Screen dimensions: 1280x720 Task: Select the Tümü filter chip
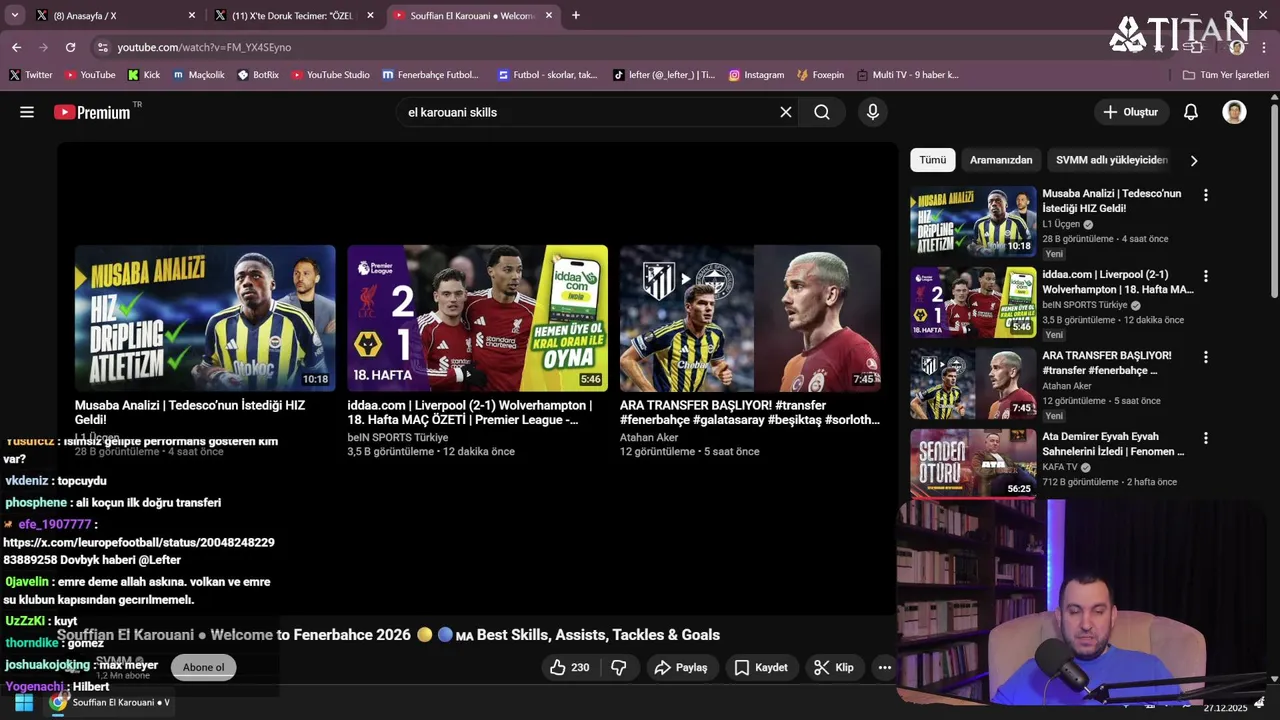click(933, 160)
